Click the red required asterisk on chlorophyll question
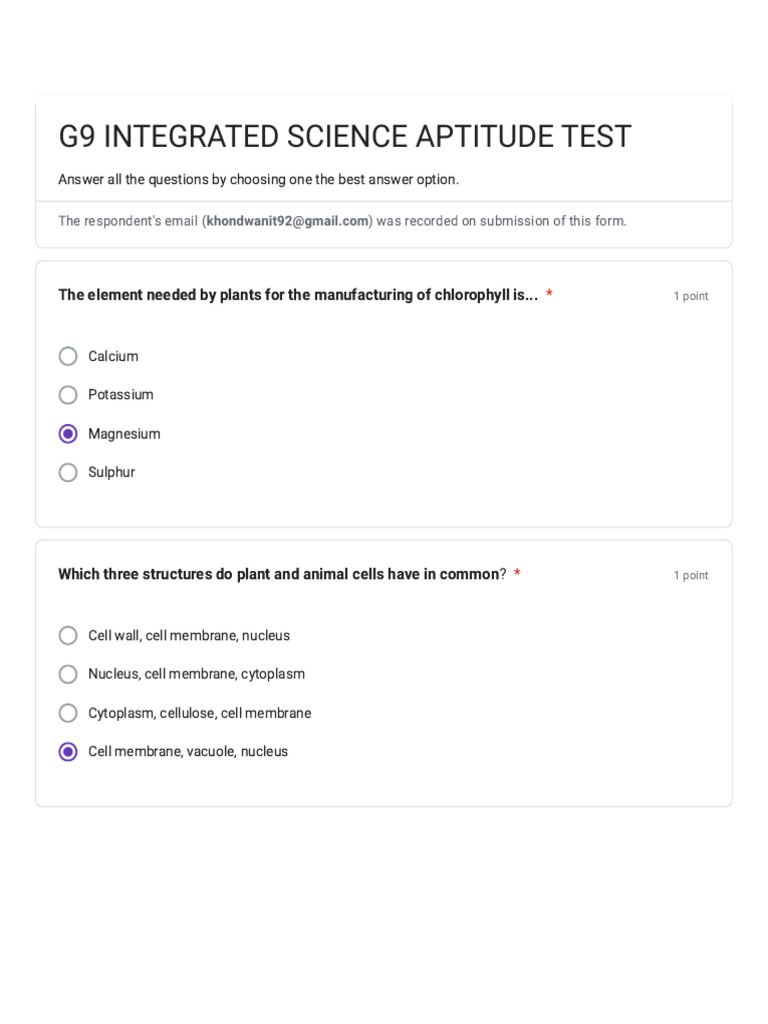The height and width of the screenshot is (1024, 768). pos(549,293)
